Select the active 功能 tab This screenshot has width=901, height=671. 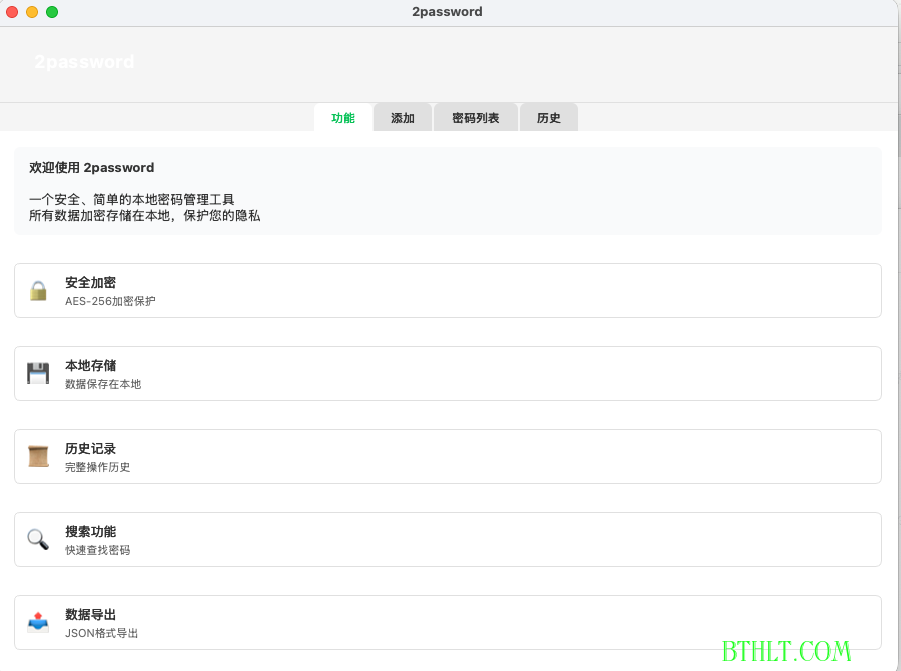(343, 117)
